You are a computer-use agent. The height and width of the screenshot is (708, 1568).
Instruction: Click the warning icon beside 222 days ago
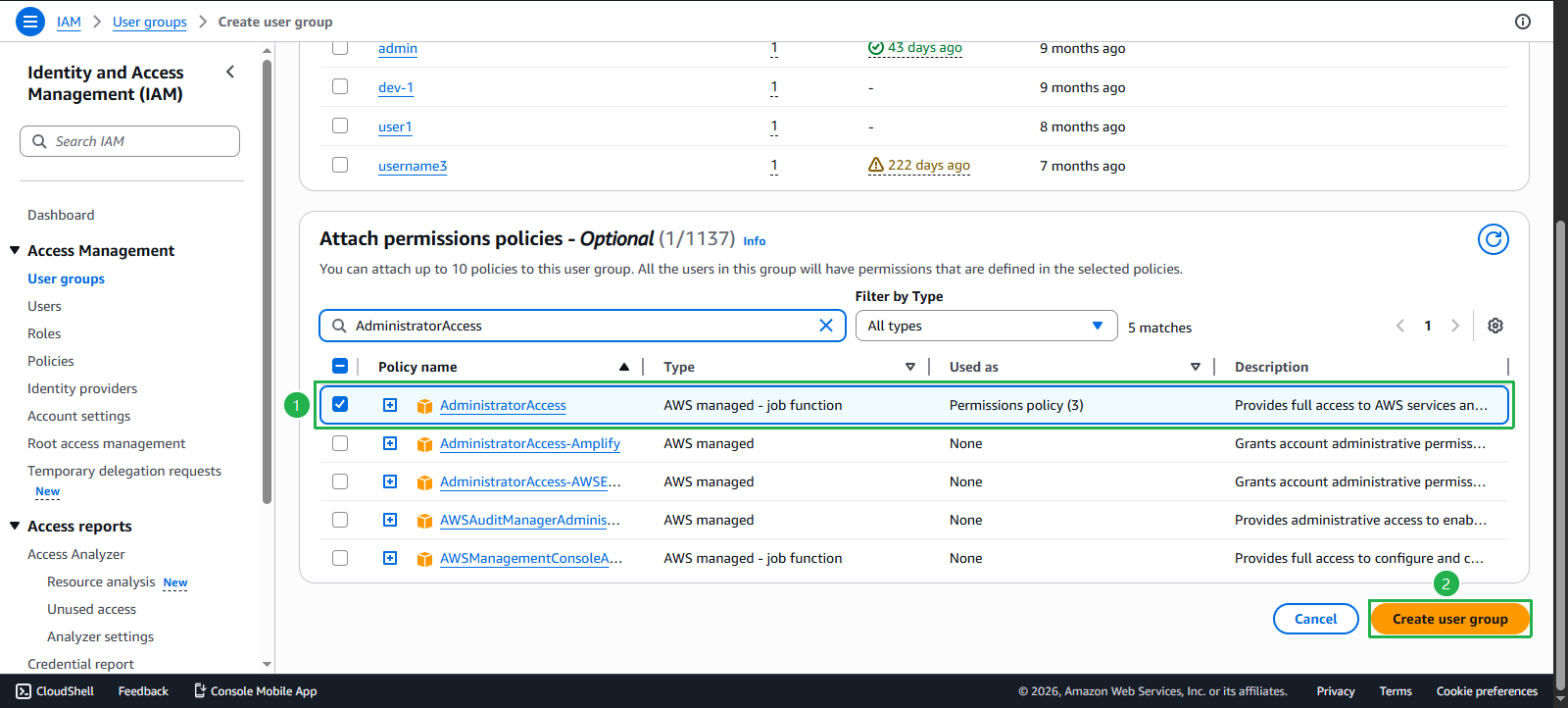(876, 165)
